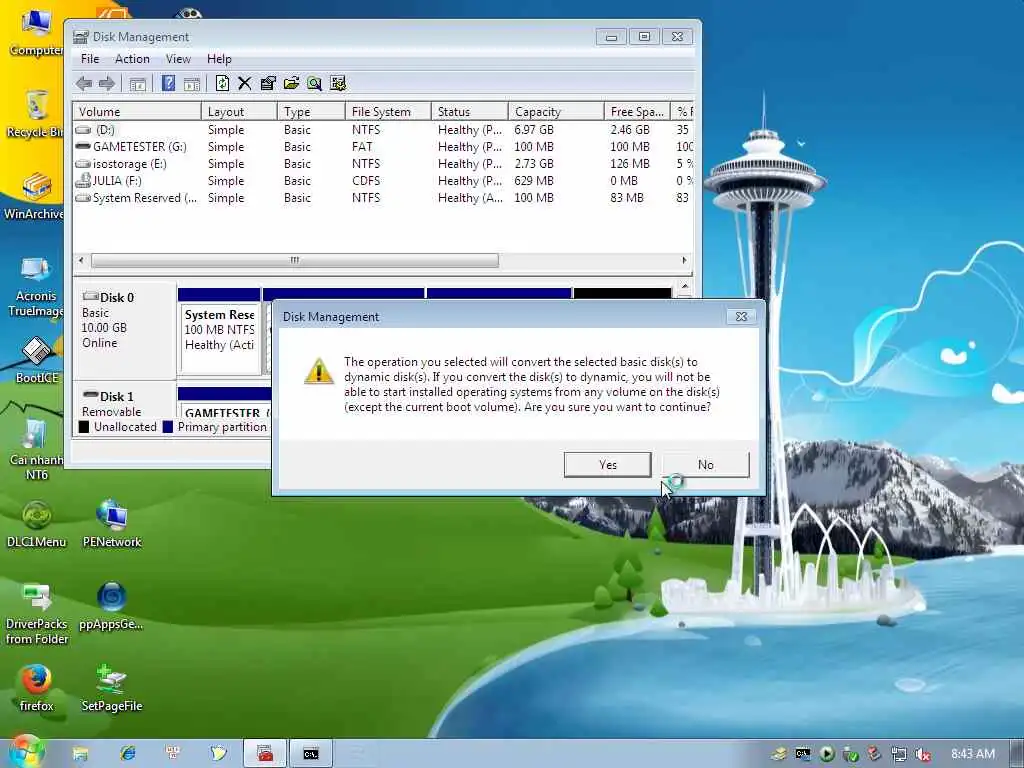The height and width of the screenshot is (768, 1024).
Task: Open the DLC1Menu desktop icon
Action: click(37, 524)
